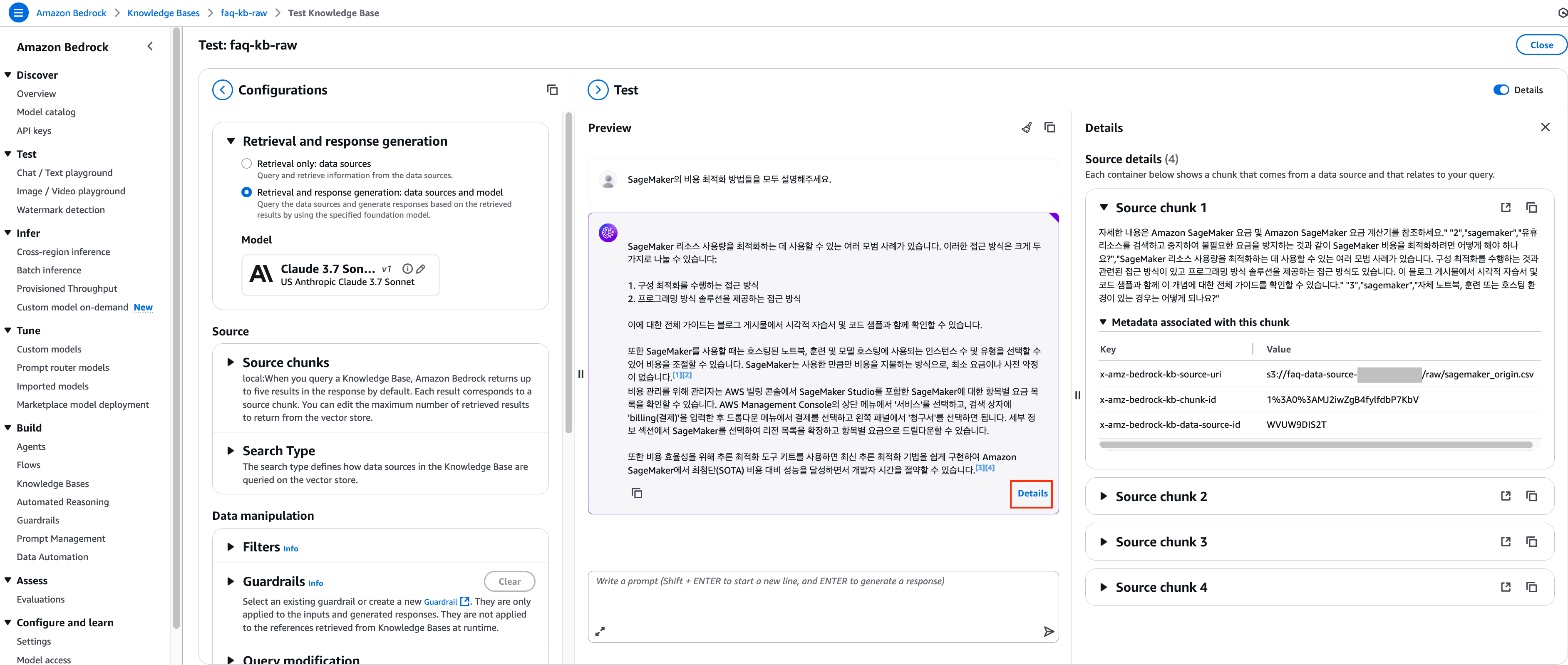
Task: Expand the prompt input box icon
Action: pyautogui.click(x=600, y=632)
